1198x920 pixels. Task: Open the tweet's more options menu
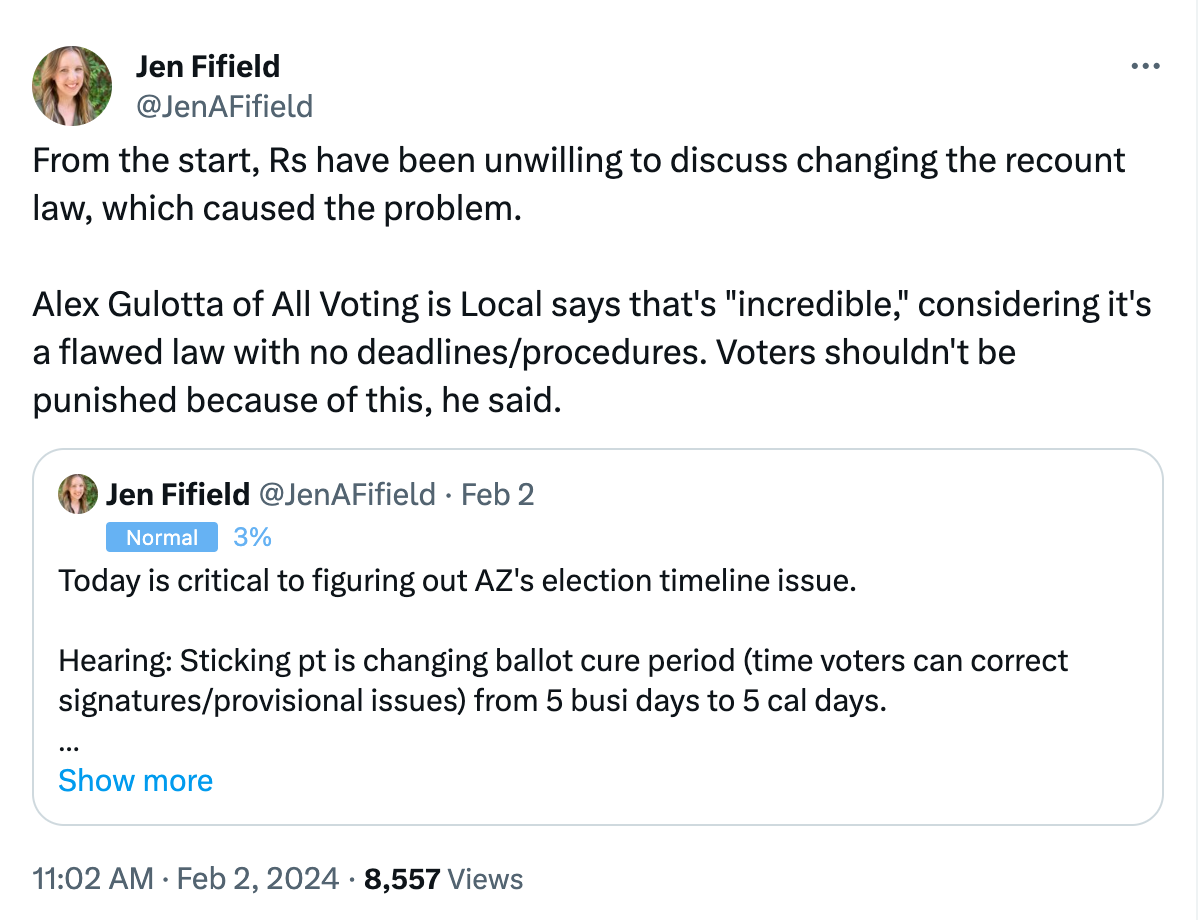coord(1144,67)
